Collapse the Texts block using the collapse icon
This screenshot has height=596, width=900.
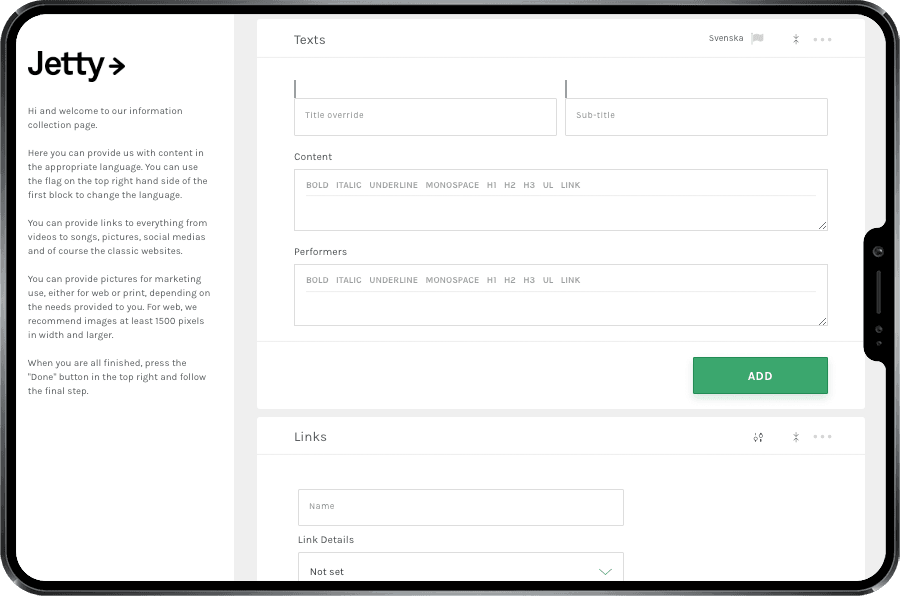pos(795,38)
